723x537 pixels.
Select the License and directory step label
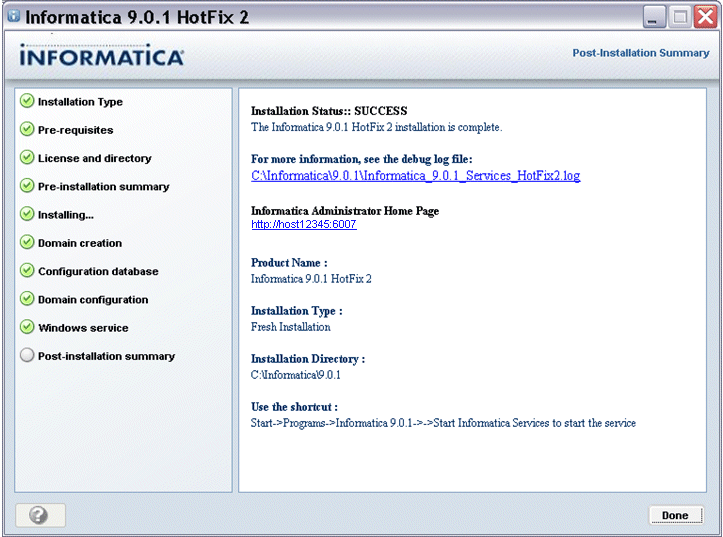tap(95, 159)
